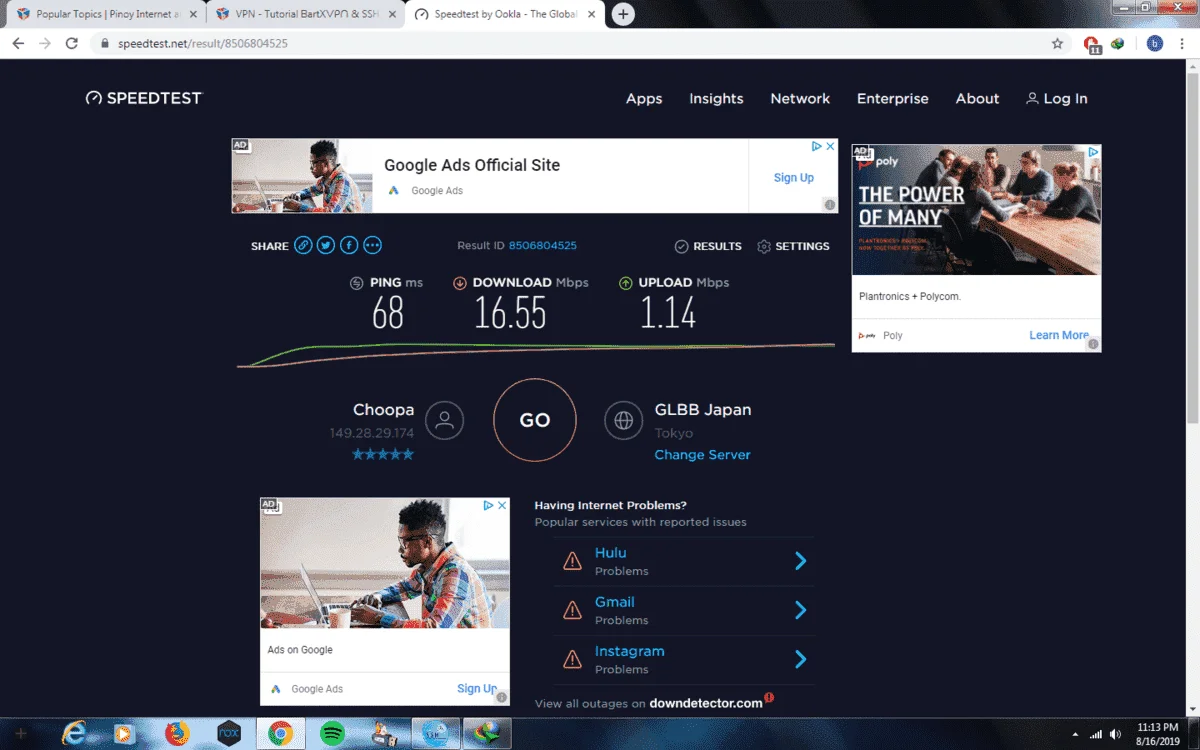
Task: Open a new browser tab
Action: pos(623,14)
